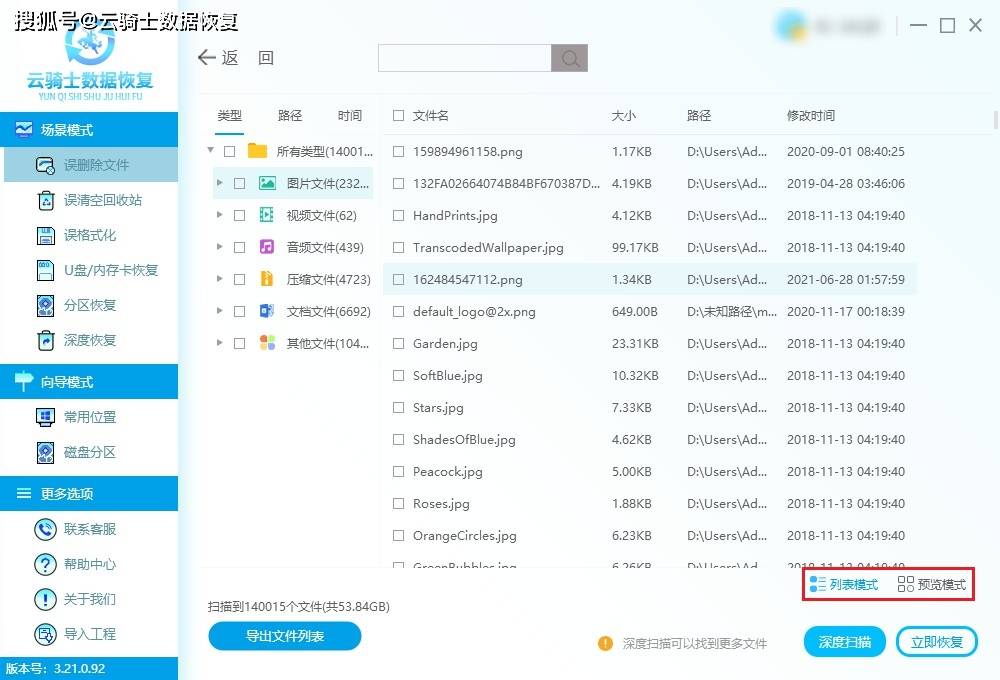This screenshot has height=680, width=1000.
Task: Click the back arrow 返回
Action: pyautogui.click(x=235, y=58)
